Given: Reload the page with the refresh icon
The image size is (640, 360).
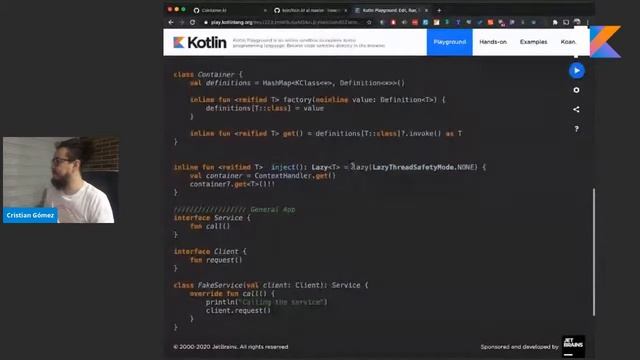Looking at the screenshot, I should coord(192,22).
